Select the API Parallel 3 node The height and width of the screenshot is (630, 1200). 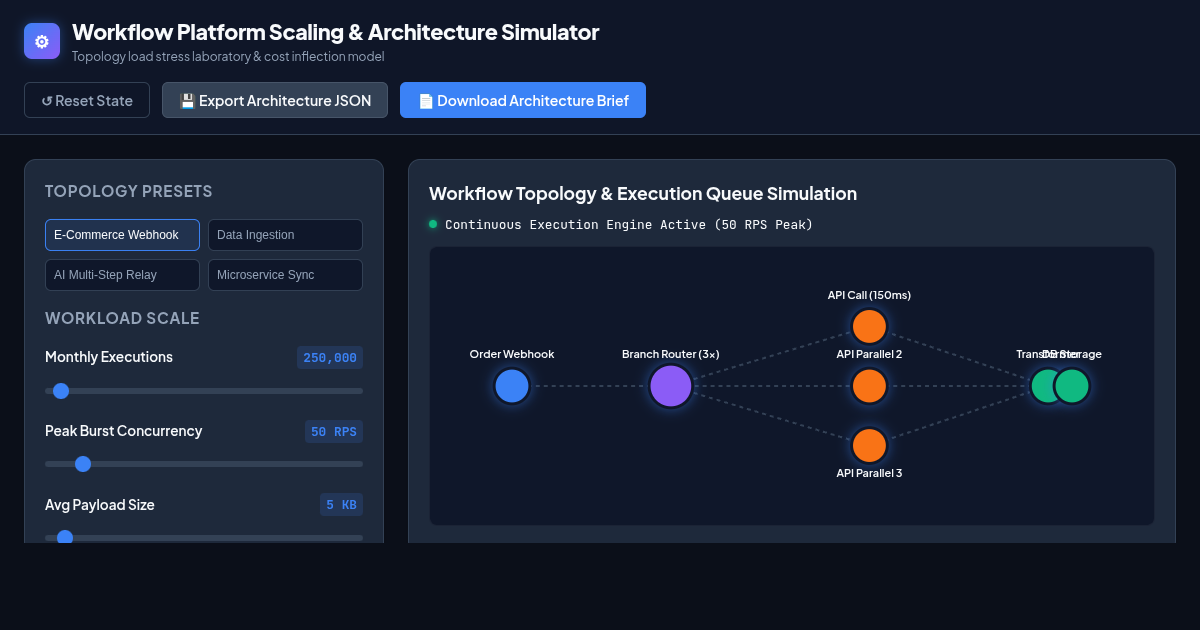click(x=869, y=446)
